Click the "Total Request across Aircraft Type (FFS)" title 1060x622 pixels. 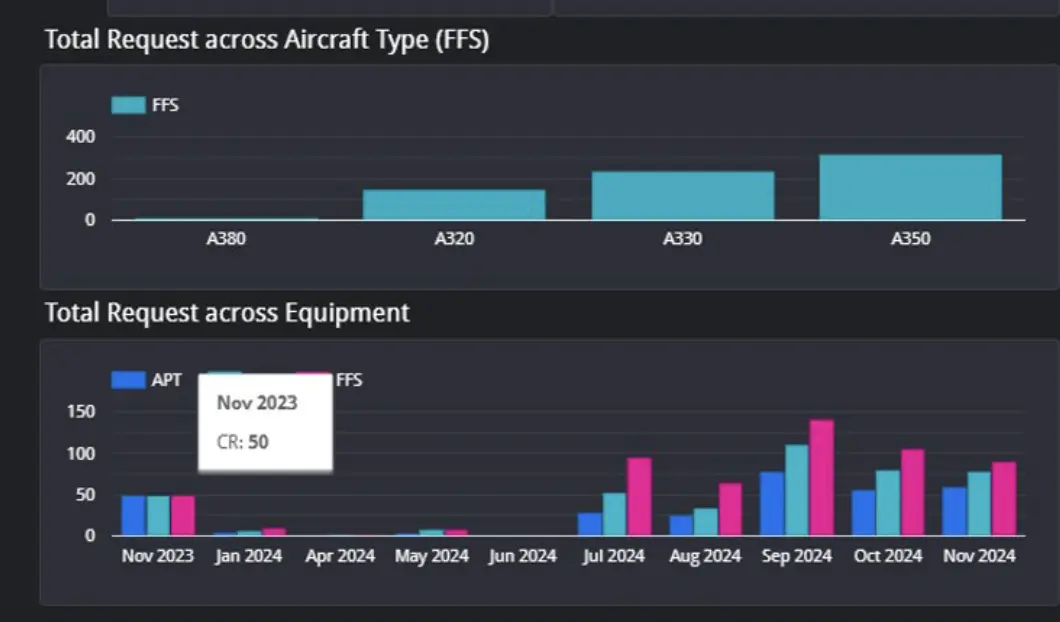pyautogui.click(x=267, y=40)
